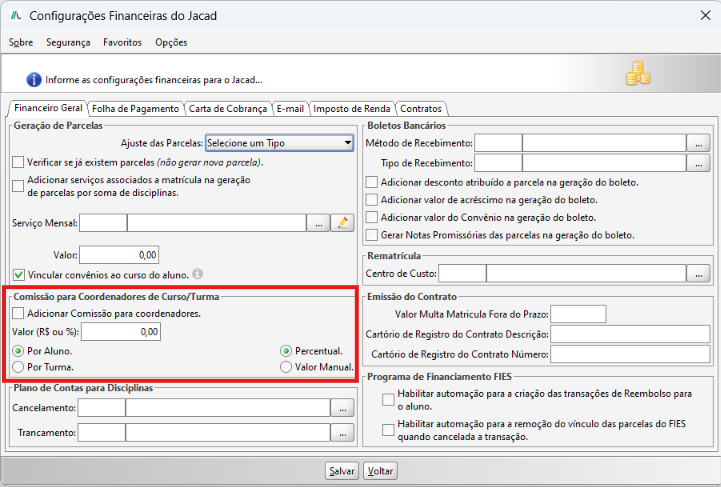Click the Serviço Mensal code field
Image resolution: width=721 pixels, height=487 pixels.
click(103, 223)
